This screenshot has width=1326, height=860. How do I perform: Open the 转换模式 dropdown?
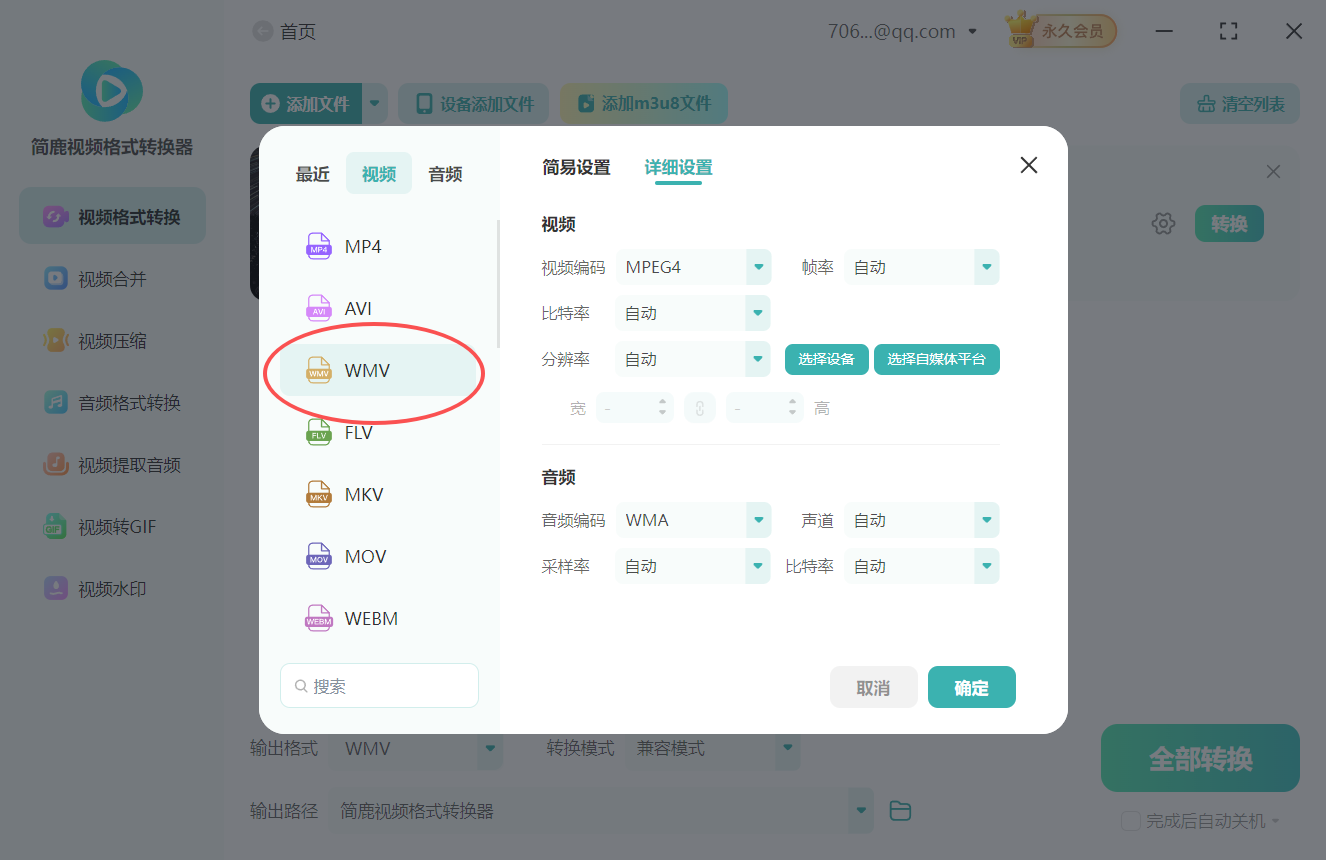point(713,748)
